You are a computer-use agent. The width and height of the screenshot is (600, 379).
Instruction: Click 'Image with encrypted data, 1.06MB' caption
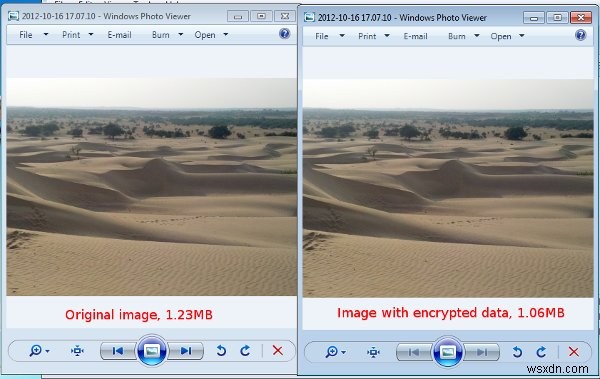pyautogui.click(x=450, y=313)
